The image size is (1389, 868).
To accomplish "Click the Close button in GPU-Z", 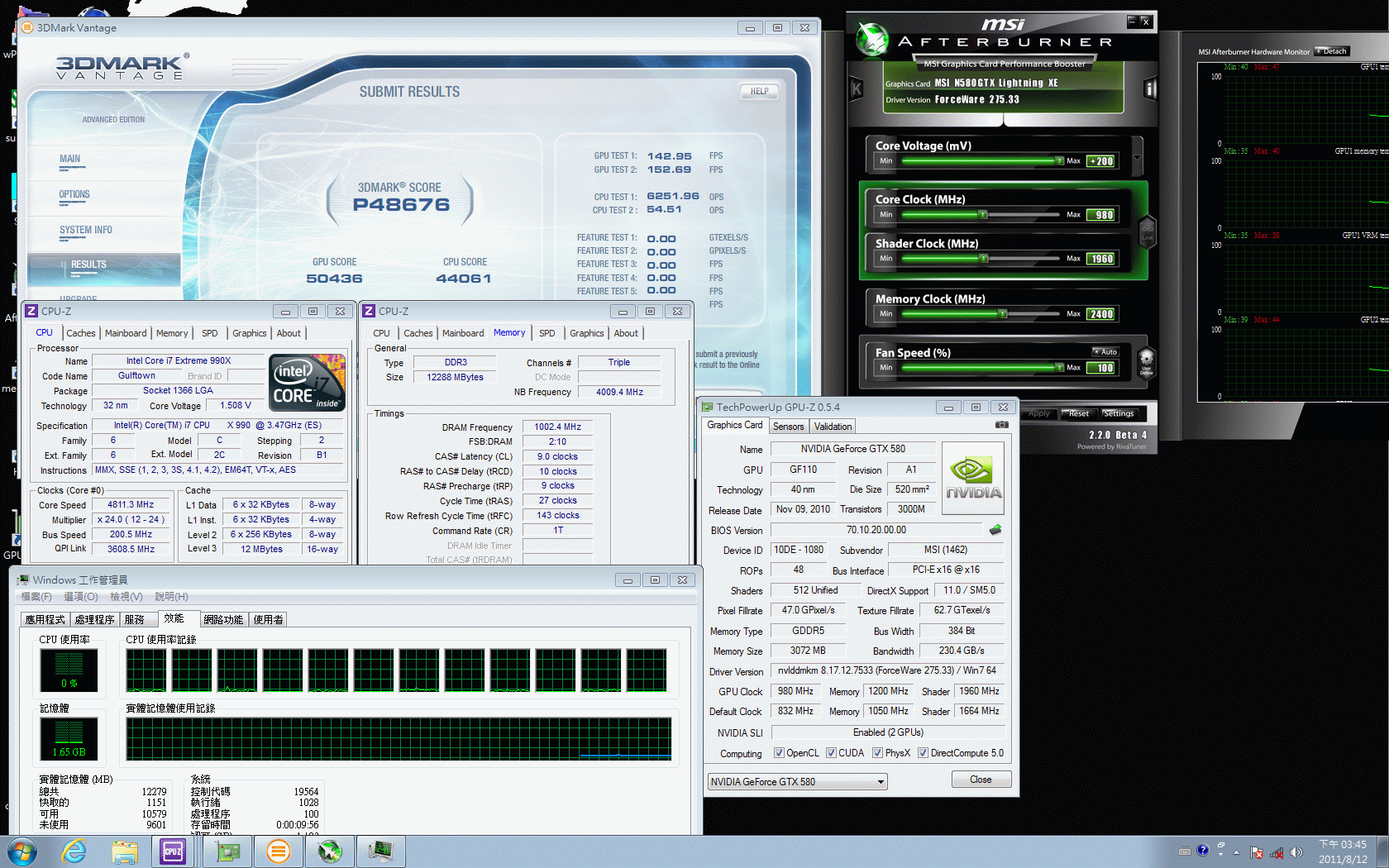I will (x=981, y=780).
